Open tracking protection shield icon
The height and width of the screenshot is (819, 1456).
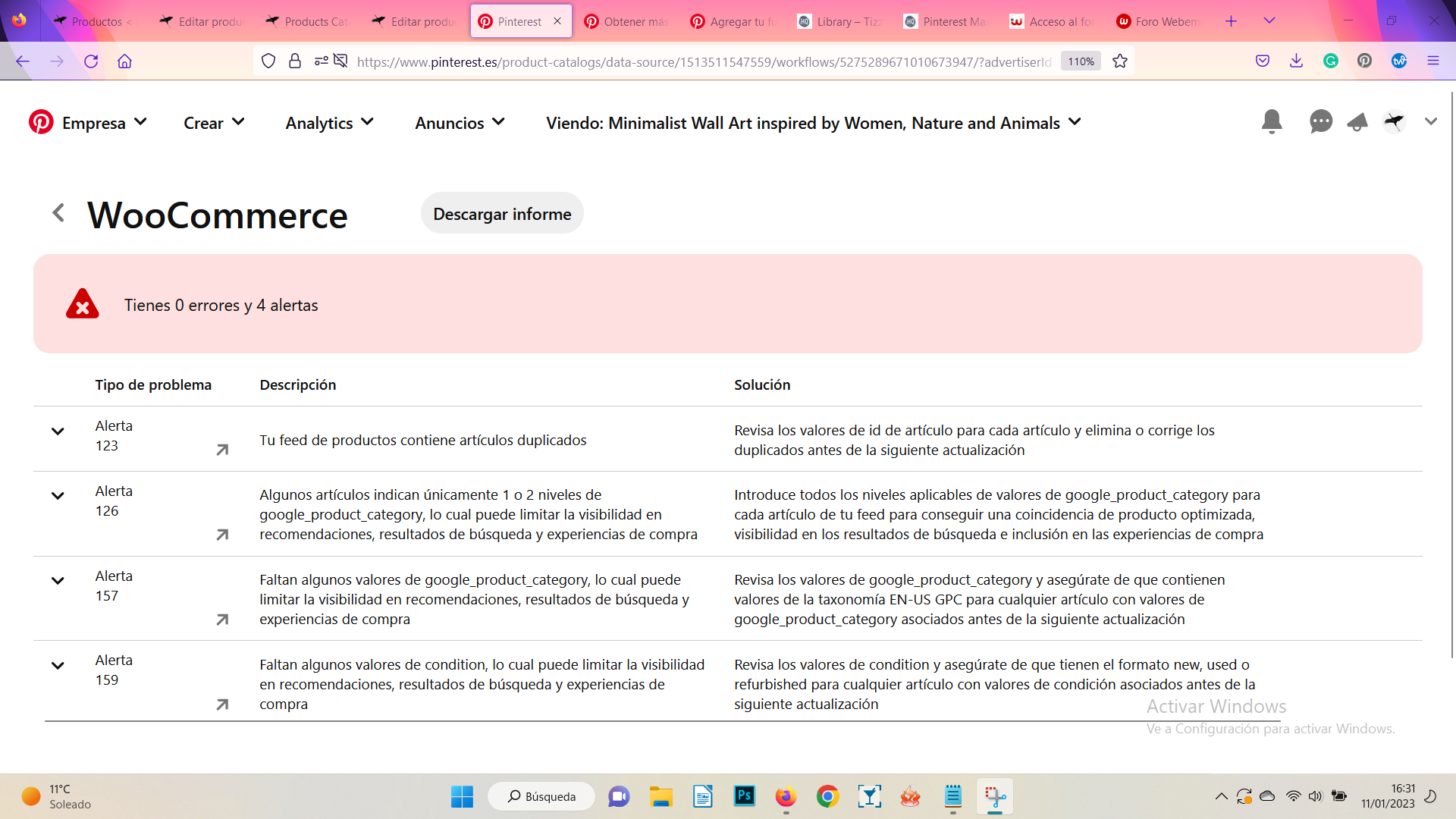(268, 61)
